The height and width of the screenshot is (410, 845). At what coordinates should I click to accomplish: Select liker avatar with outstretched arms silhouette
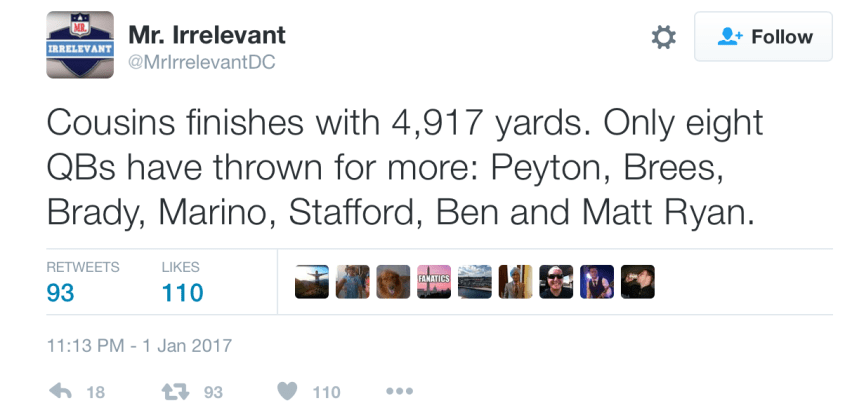(311, 282)
